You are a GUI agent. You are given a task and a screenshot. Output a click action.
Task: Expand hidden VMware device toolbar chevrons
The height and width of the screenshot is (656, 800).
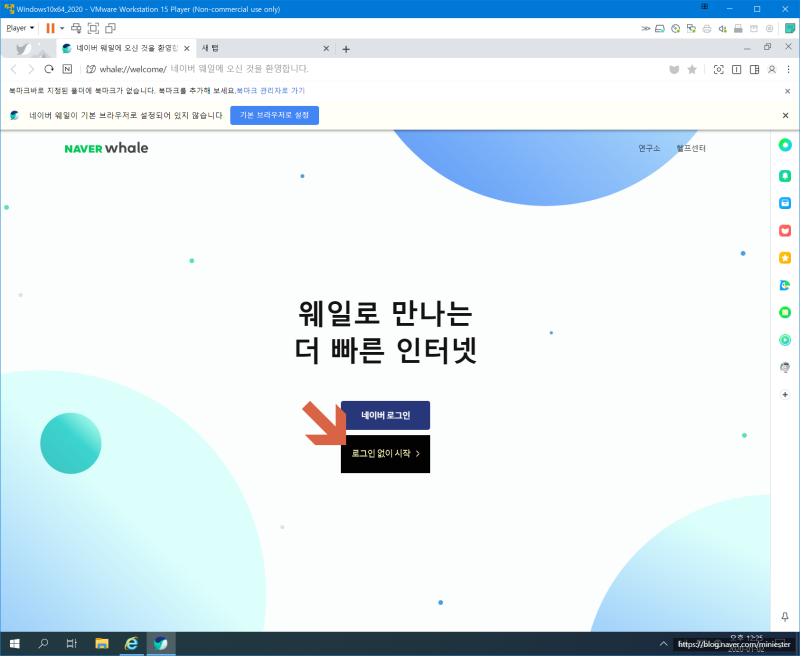(x=645, y=29)
